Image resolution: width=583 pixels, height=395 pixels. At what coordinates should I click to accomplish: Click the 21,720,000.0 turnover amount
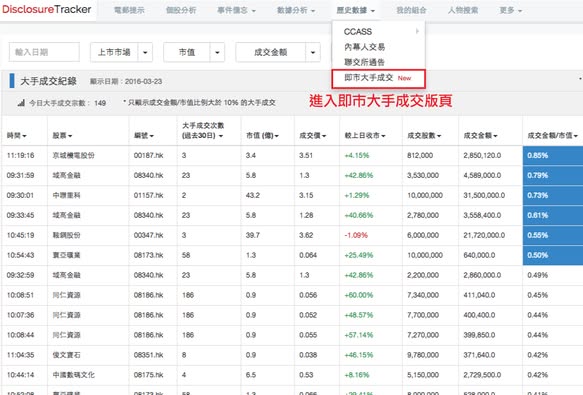pos(484,235)
